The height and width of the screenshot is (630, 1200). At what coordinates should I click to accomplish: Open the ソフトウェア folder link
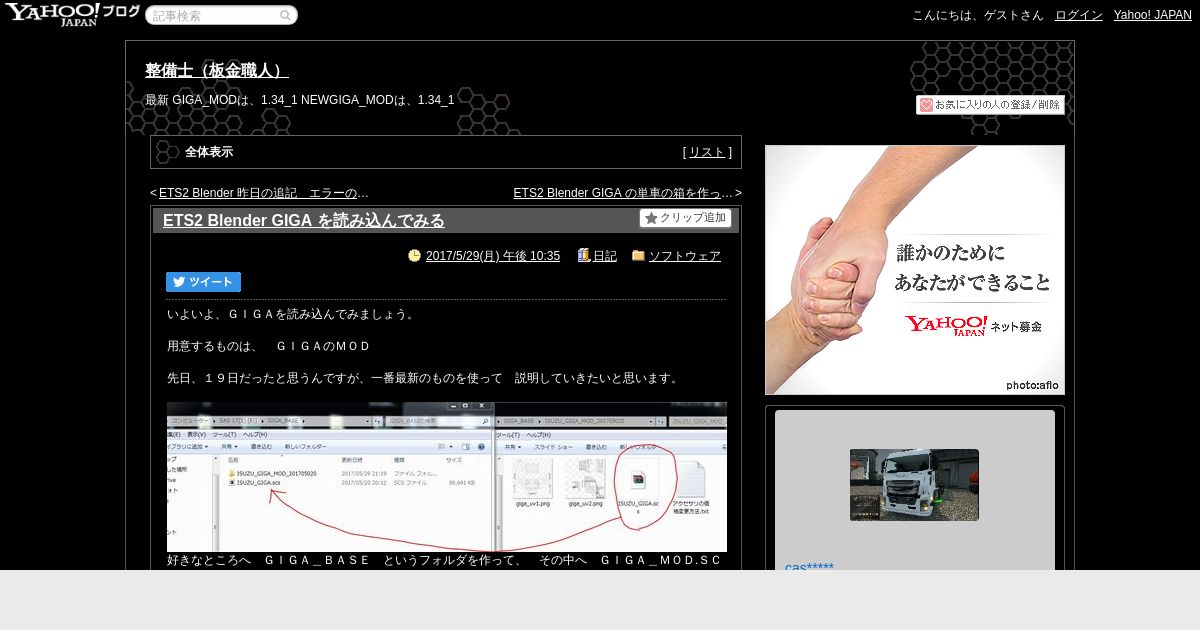pos(685,256)
